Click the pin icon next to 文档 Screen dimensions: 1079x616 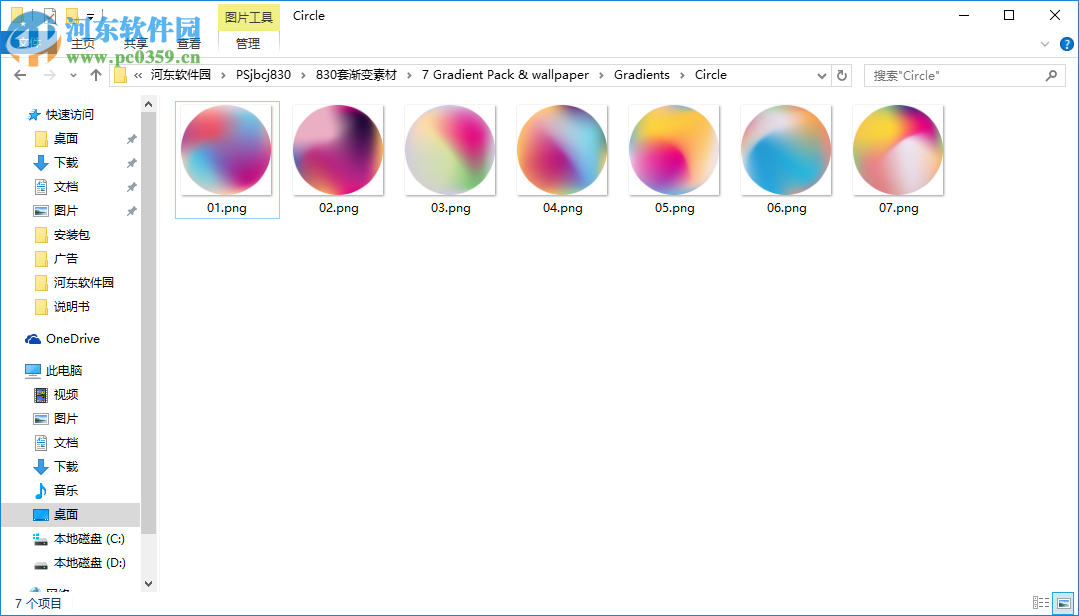click(131, 187)
